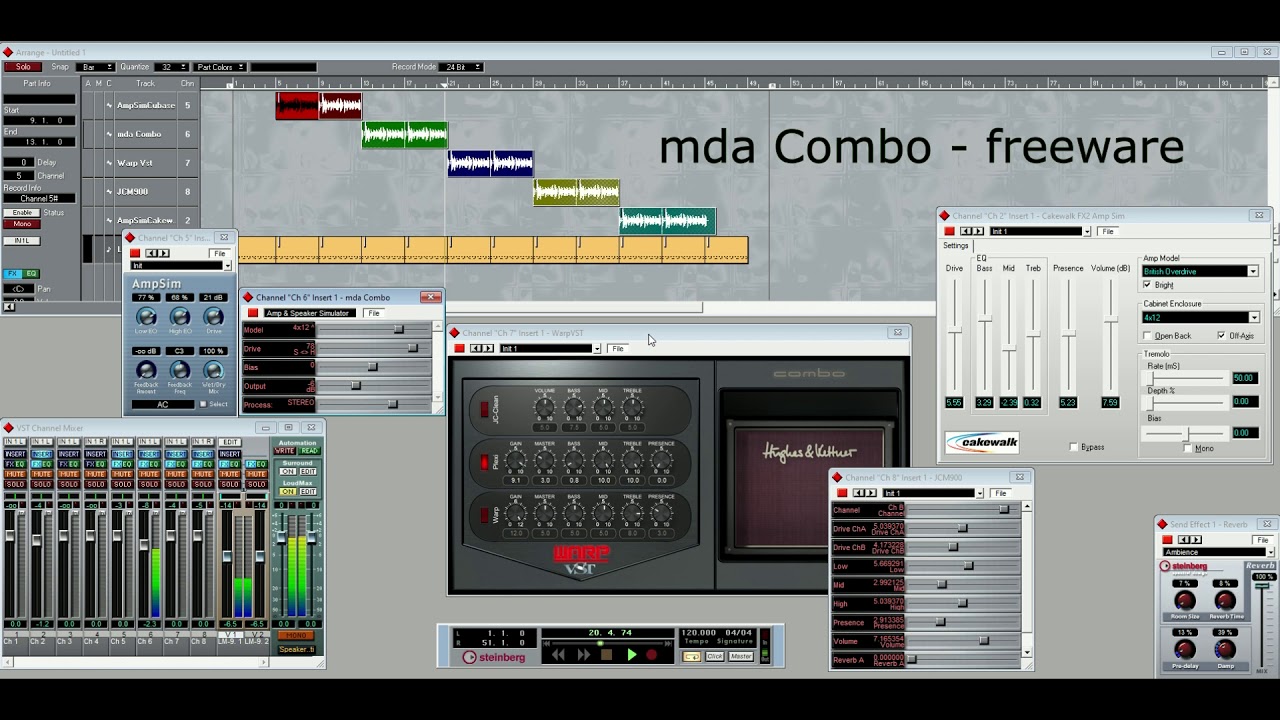Click the AmpSim Drive knob
This screenshot has width=1280, height=720.
click(213, 317)
